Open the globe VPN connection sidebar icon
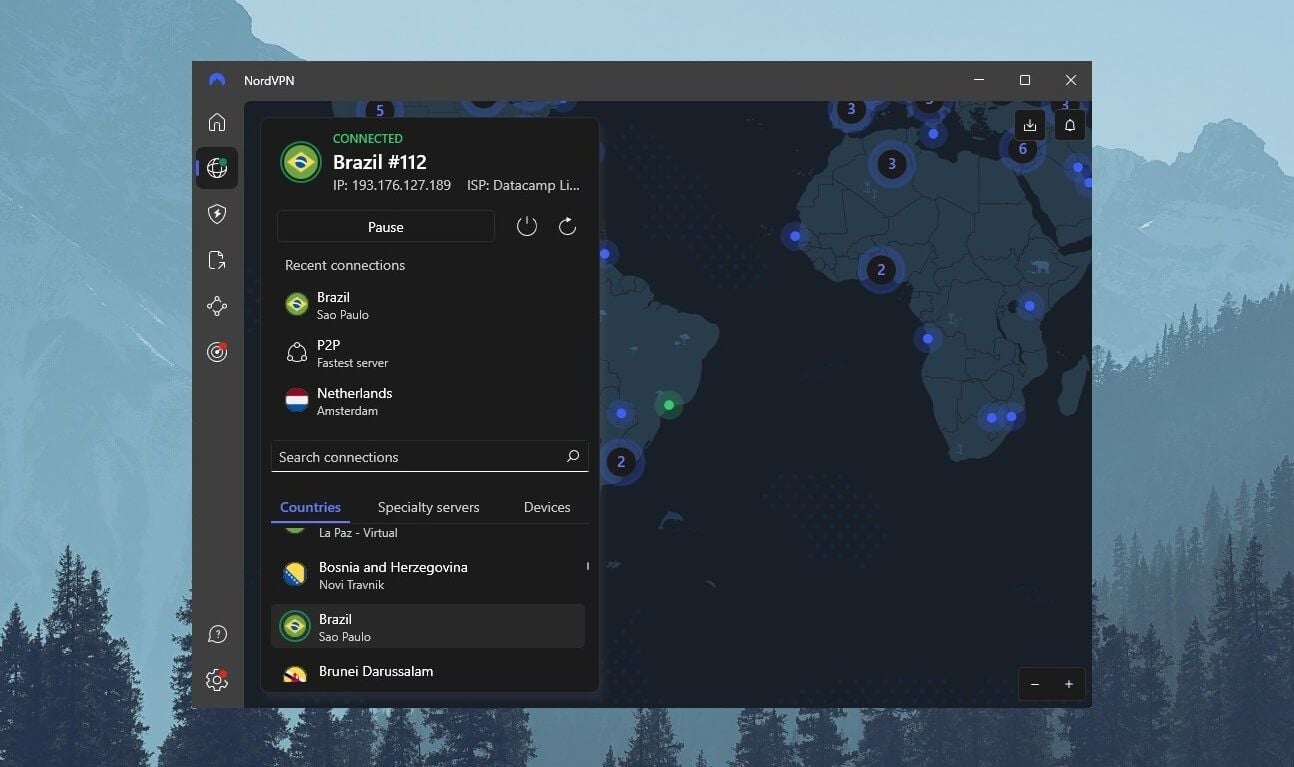This screenshot has width=1294, height=767. pyautogui.click(x=217, y=168)
